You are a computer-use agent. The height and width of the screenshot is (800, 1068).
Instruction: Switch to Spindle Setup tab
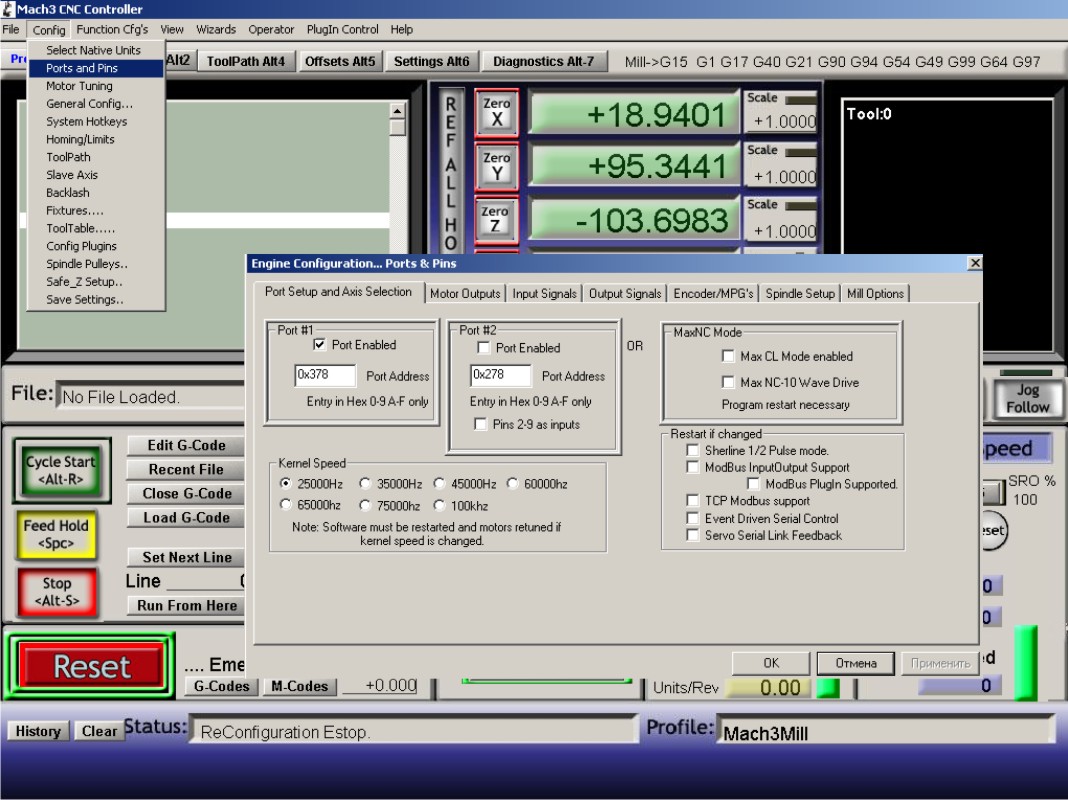click(800, 294)
